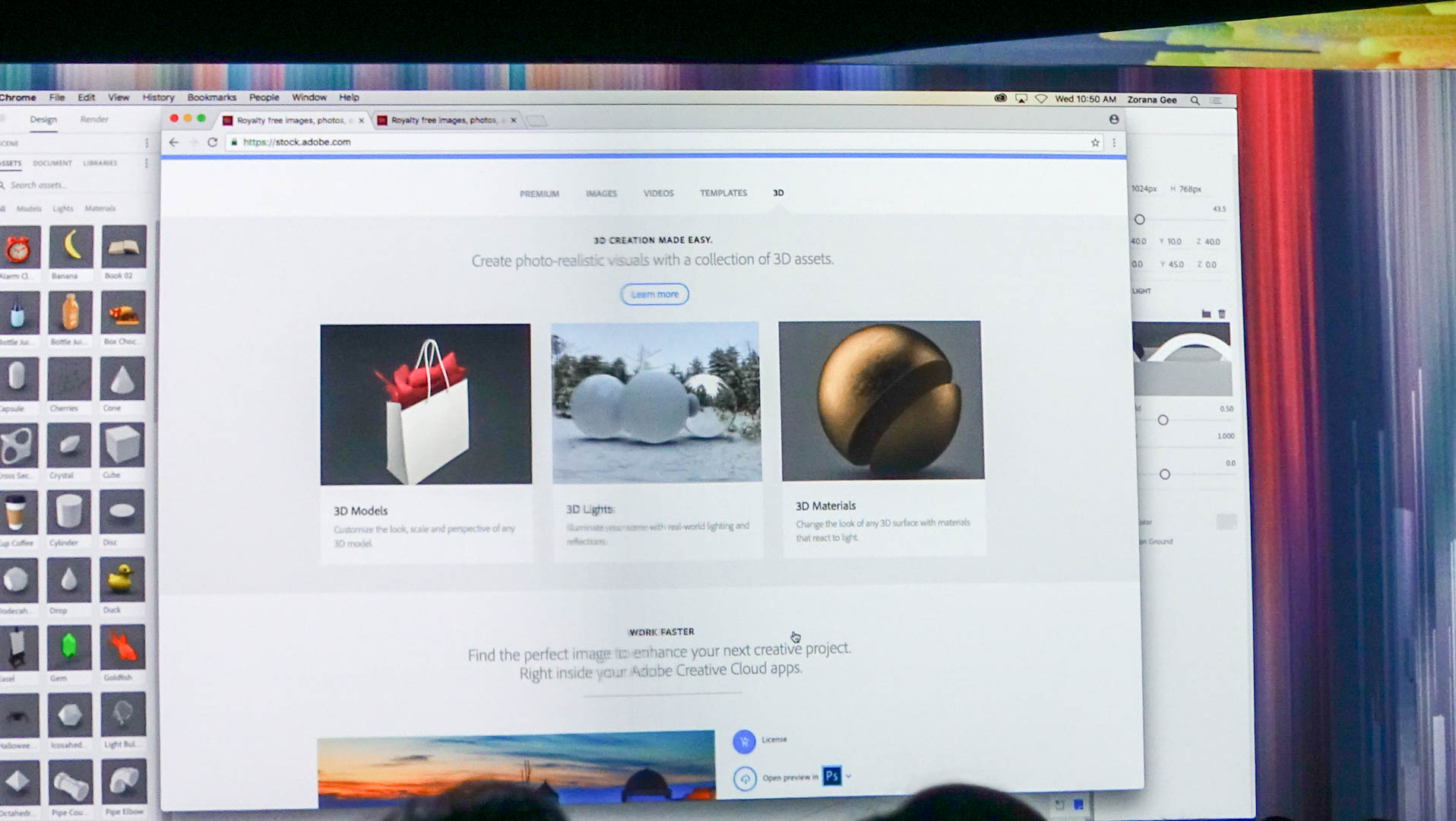
Task: Open the light folder icon
Action: [x=1206, y=314]
